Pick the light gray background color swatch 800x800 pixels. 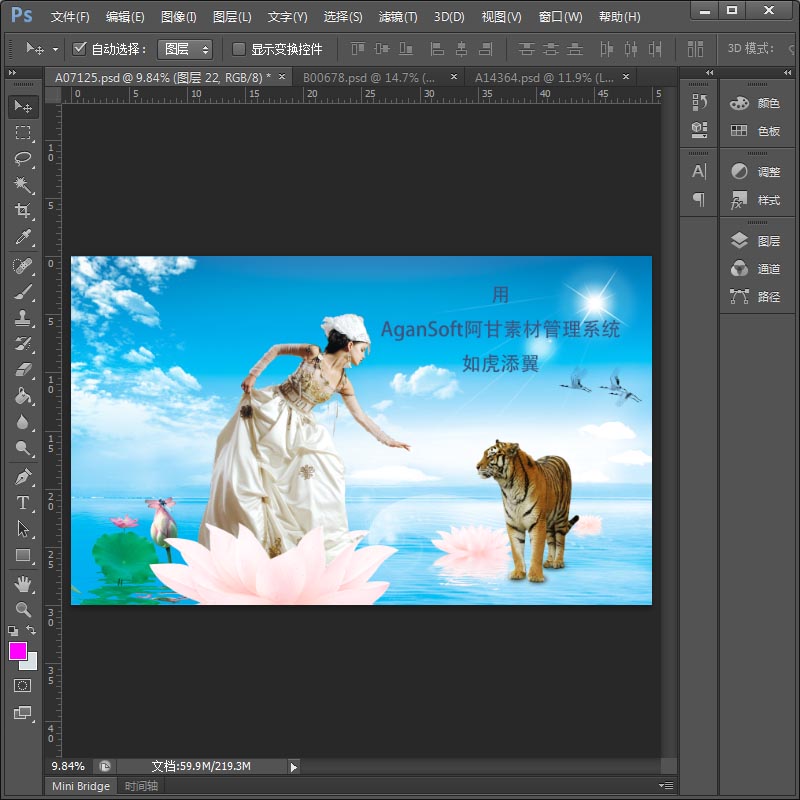pos(32,663)
